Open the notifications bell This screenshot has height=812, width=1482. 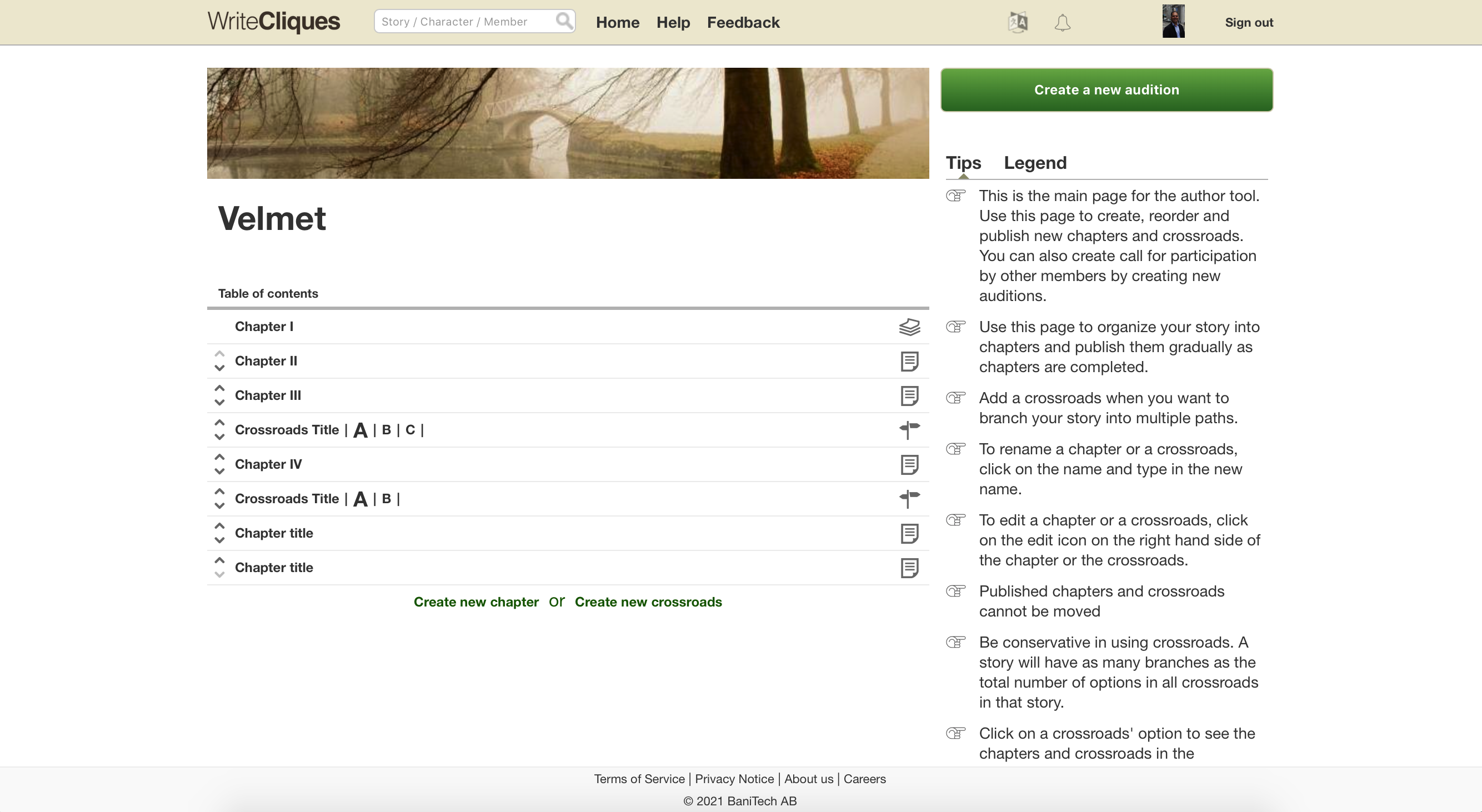[x=1062, y=23]
